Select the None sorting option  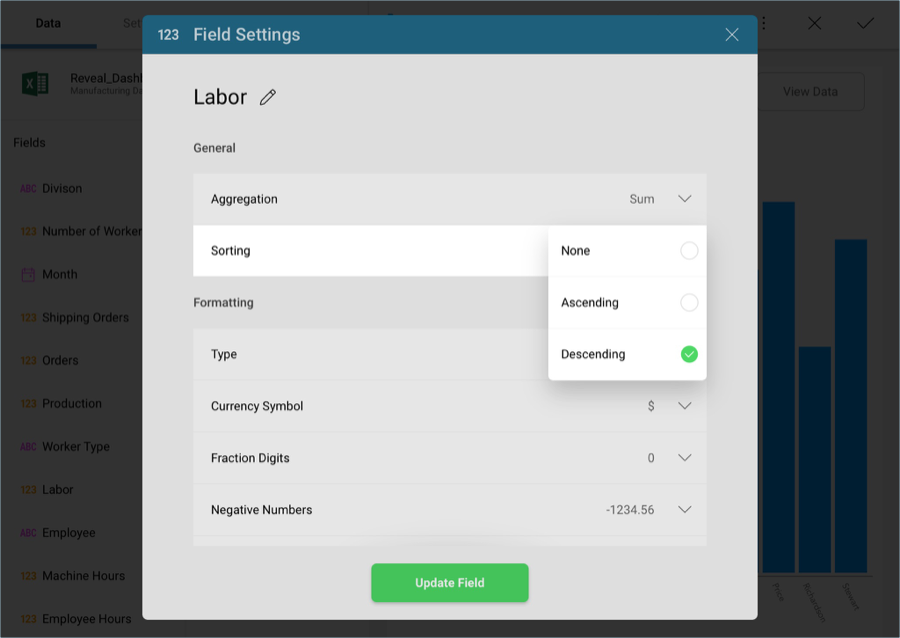(x=689, y=251)
